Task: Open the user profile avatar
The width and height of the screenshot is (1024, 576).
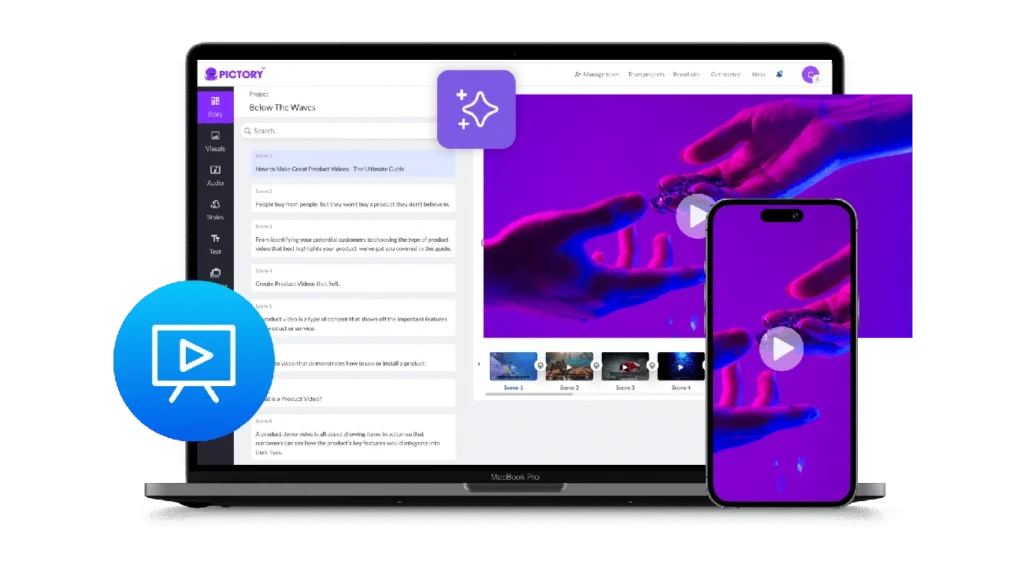Action: coord(811,74)
